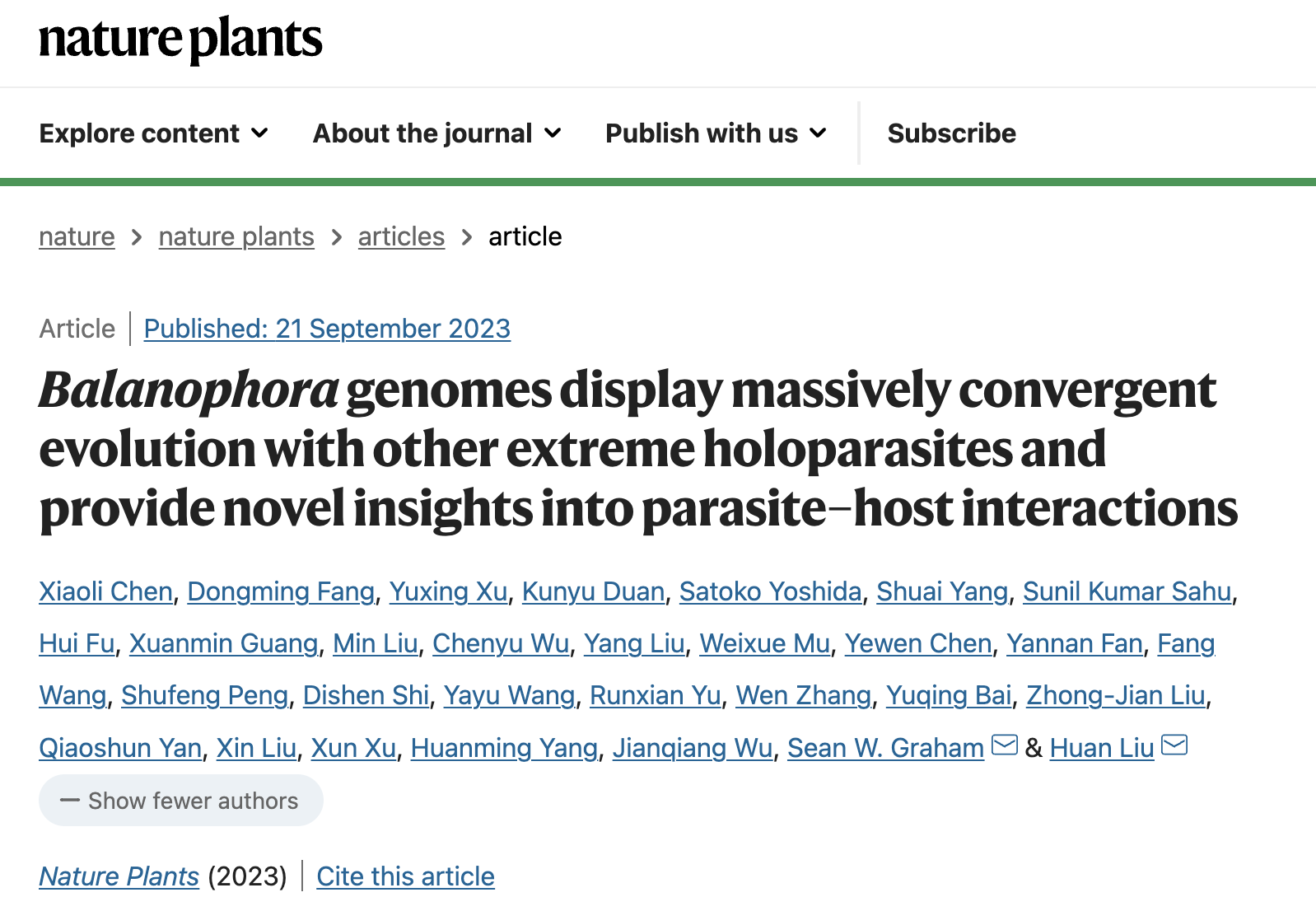This screenshot has height=911, width=1316.
Task: View author Xiaoli Chen's profile
Action: 105,591
